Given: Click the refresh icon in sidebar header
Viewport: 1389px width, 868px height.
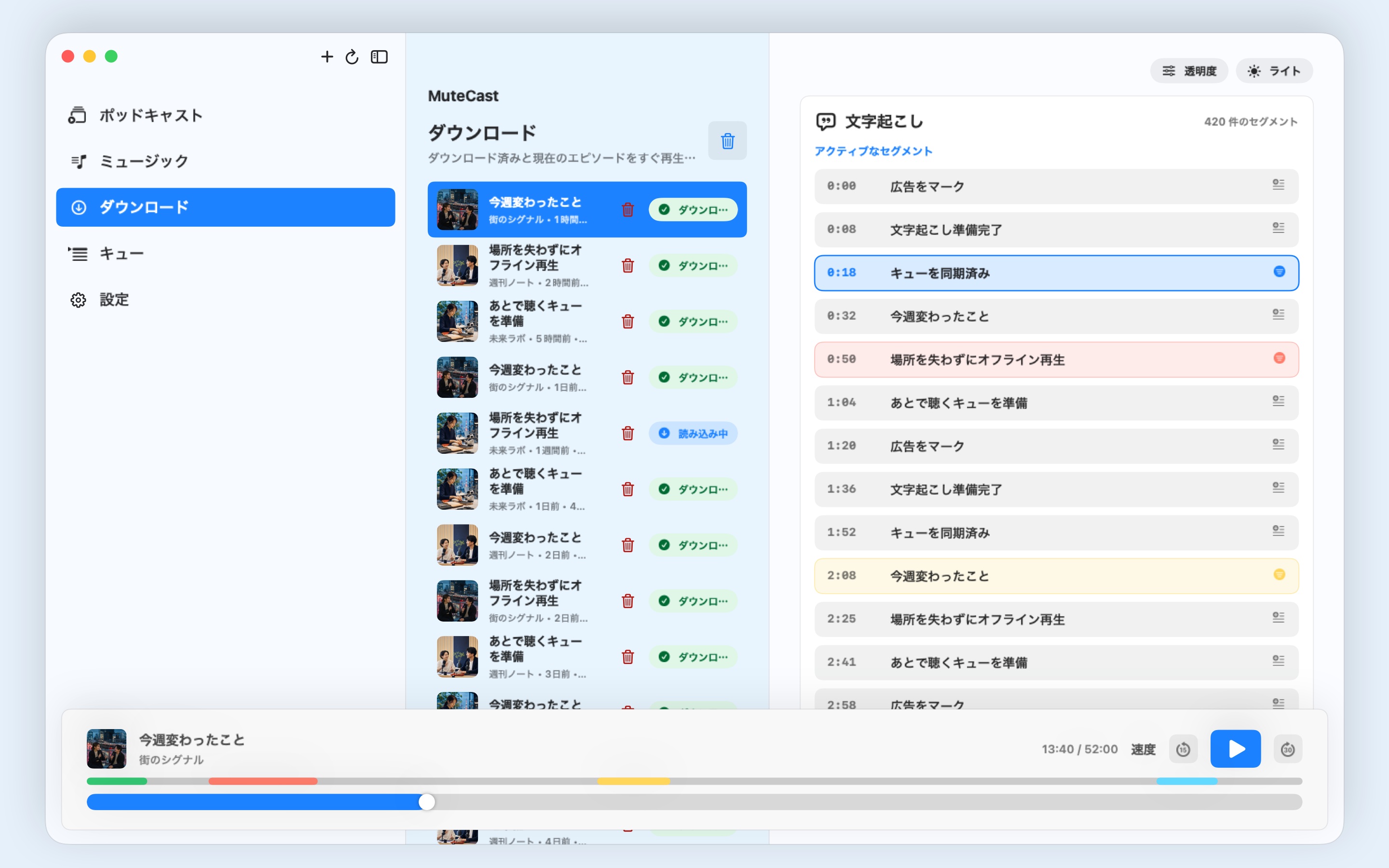Looking at the screenshot, I should [352, 56].
